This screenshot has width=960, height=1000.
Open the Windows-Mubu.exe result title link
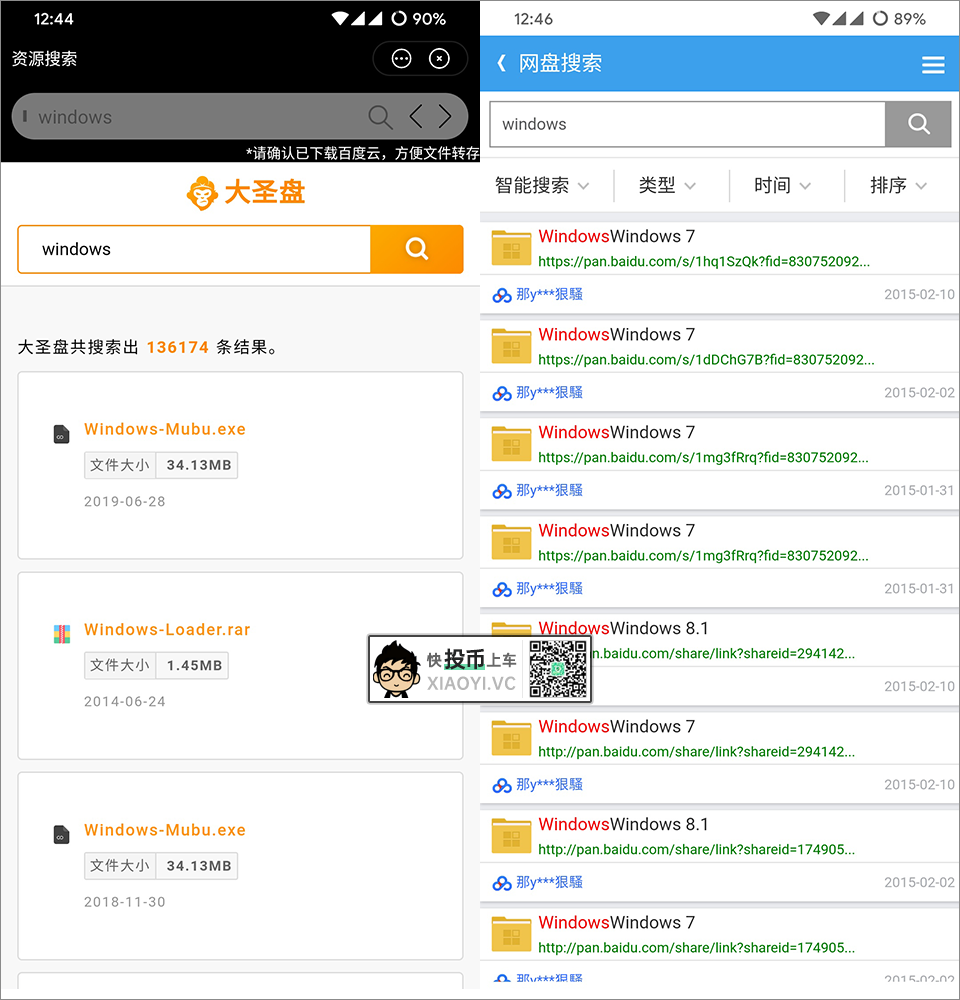(164, 428)
